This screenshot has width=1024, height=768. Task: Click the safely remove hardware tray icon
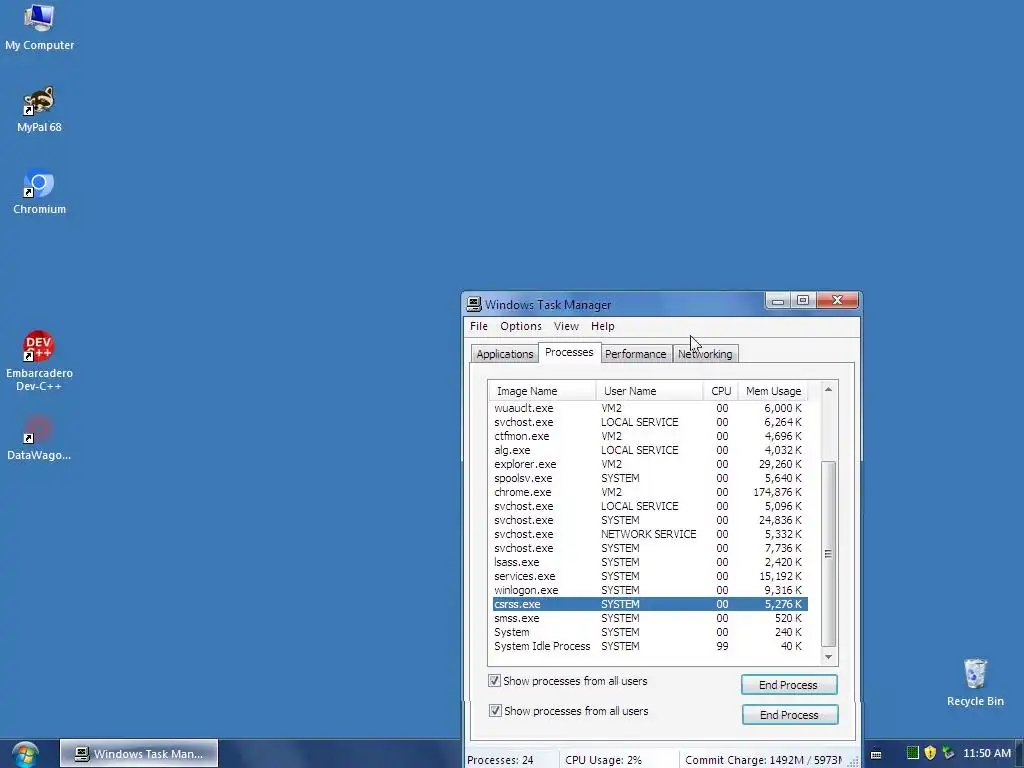948,753
